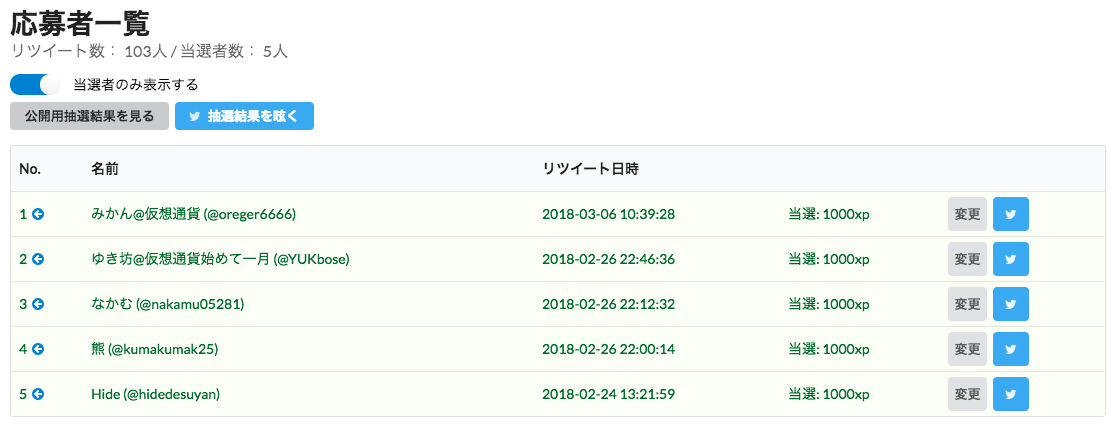Open the Hide (@hidedesuyan) name link
The image size is (1120, 434).
click(156, 394)
